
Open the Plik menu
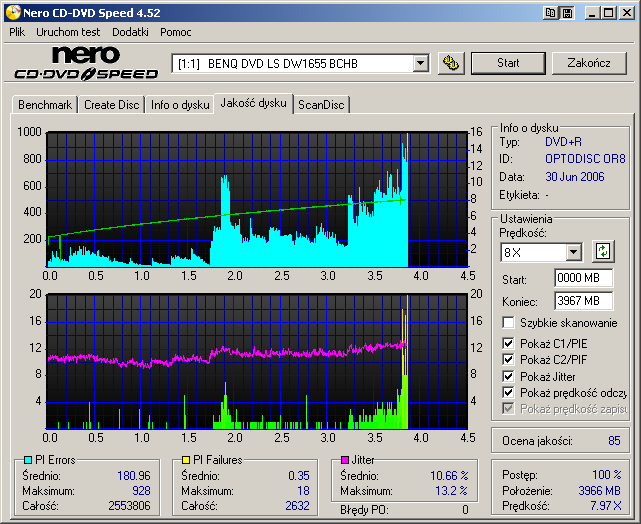point(17,32)
